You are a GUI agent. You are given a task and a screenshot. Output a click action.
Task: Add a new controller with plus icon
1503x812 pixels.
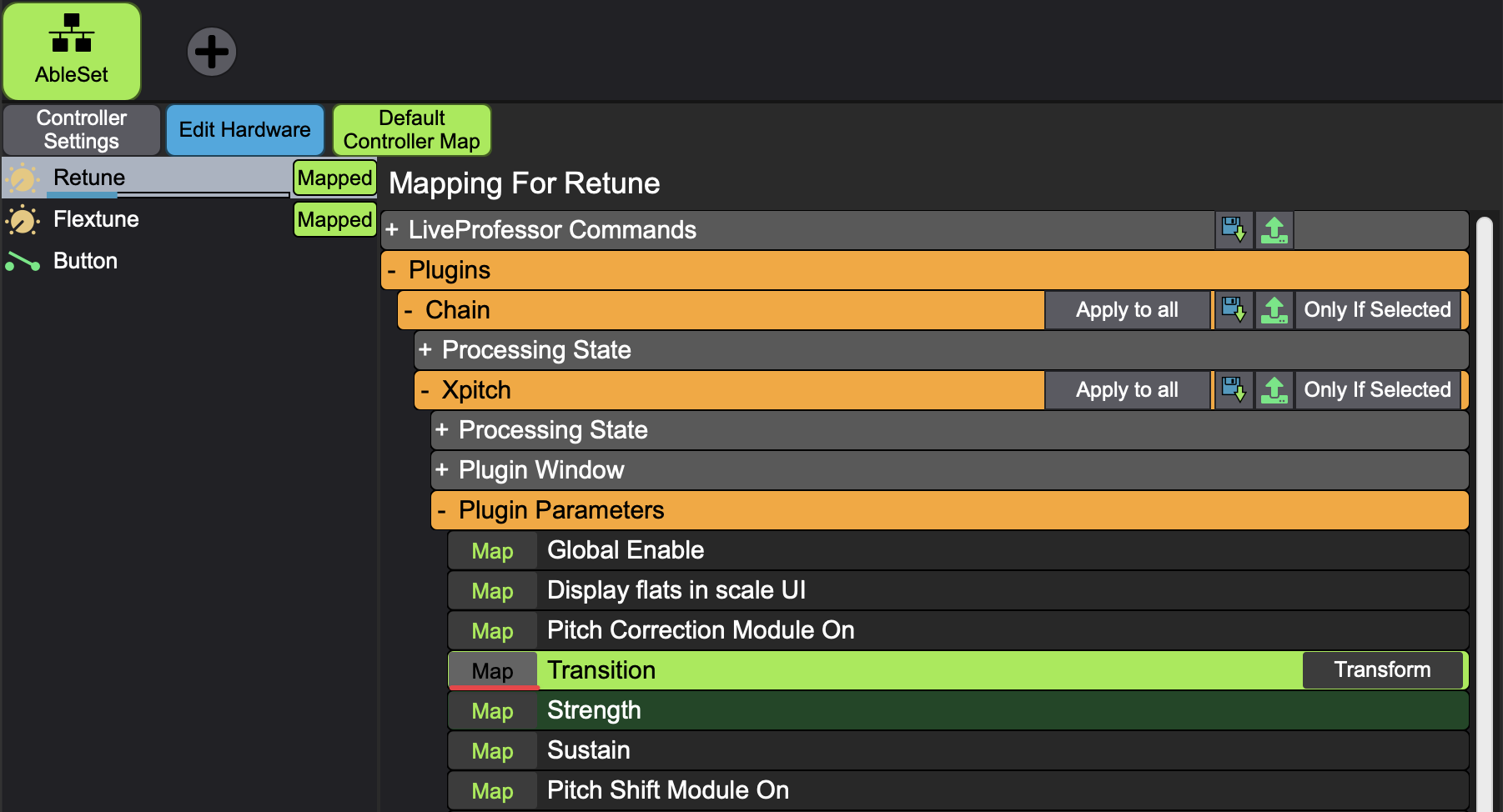(211, 52)
